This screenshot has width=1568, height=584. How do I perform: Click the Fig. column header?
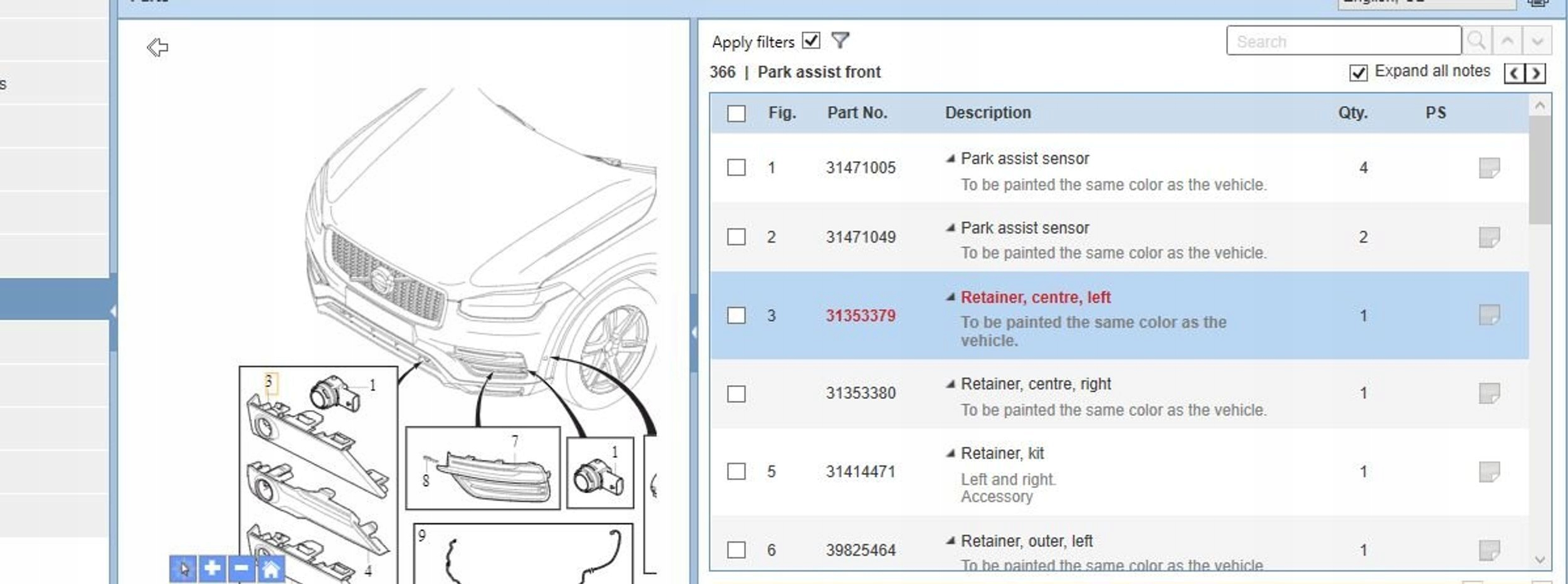pyautogui.click(x=782, y=113)
